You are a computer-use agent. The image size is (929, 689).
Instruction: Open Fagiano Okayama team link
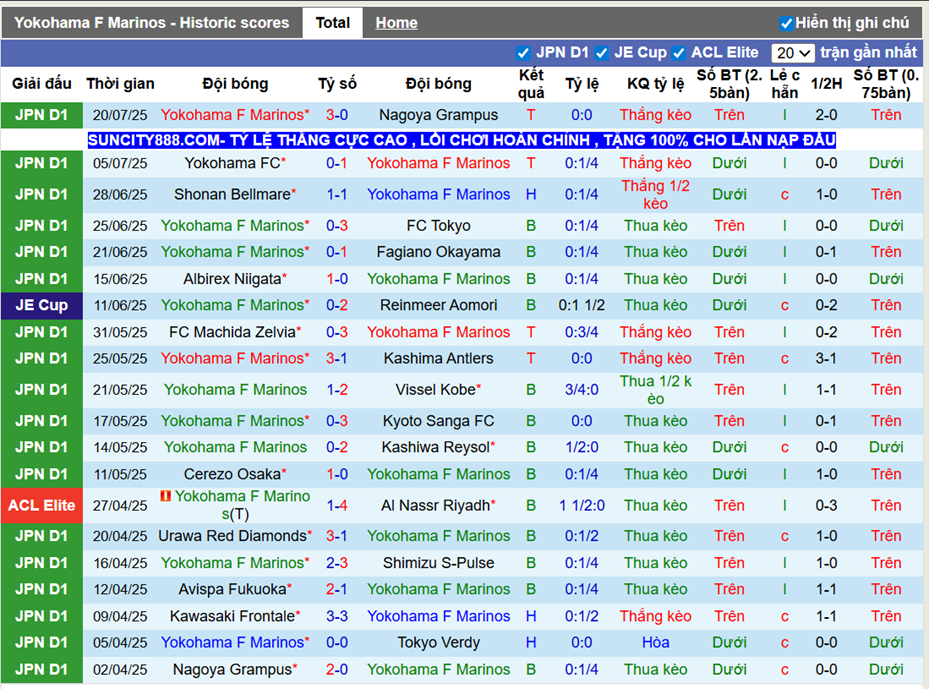click(438, 252)
